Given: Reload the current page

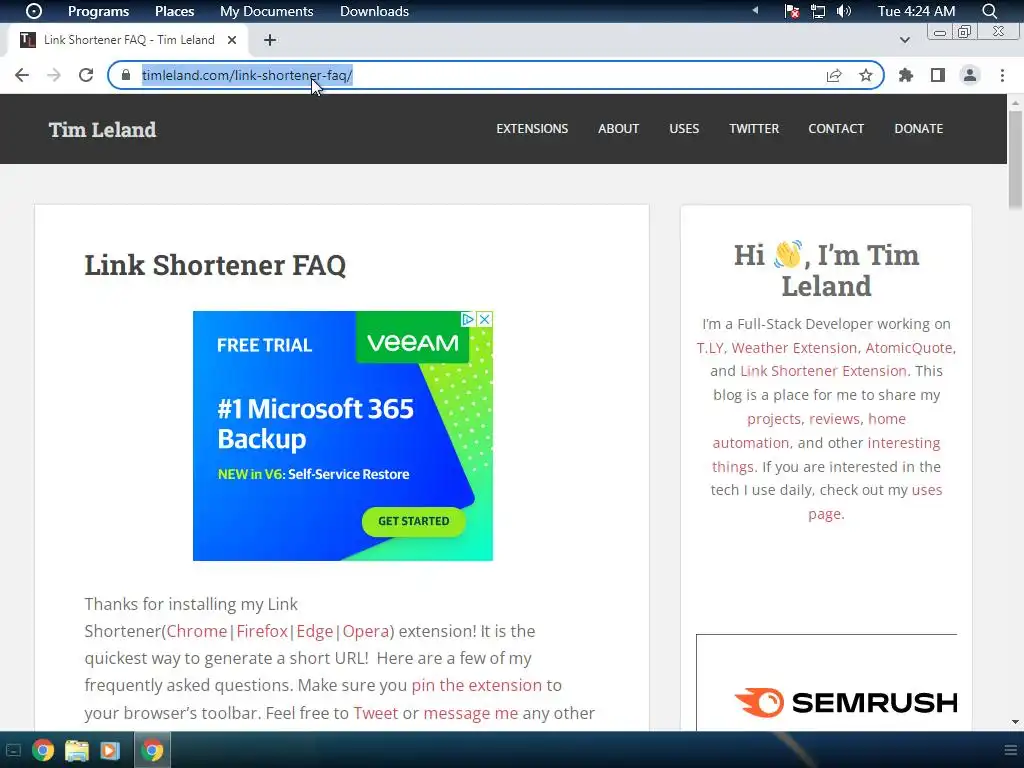Looking at the screenshot, I should 86,75.
